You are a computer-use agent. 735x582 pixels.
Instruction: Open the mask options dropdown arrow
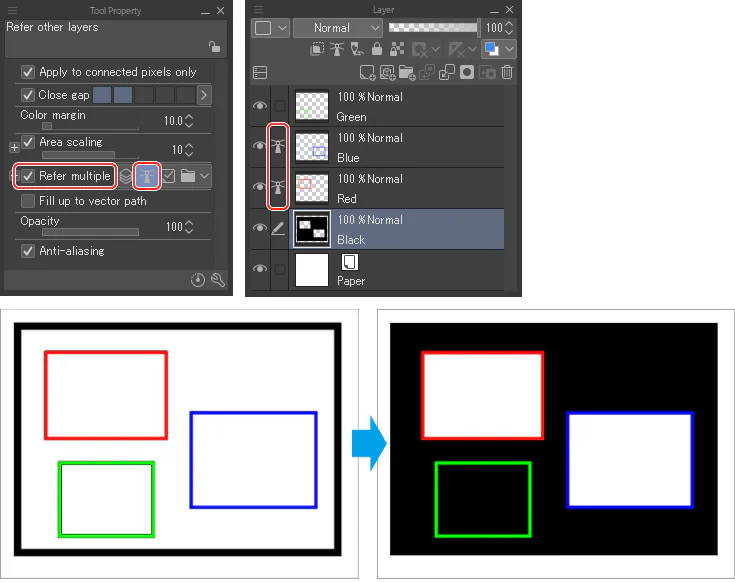coord(435,49)
